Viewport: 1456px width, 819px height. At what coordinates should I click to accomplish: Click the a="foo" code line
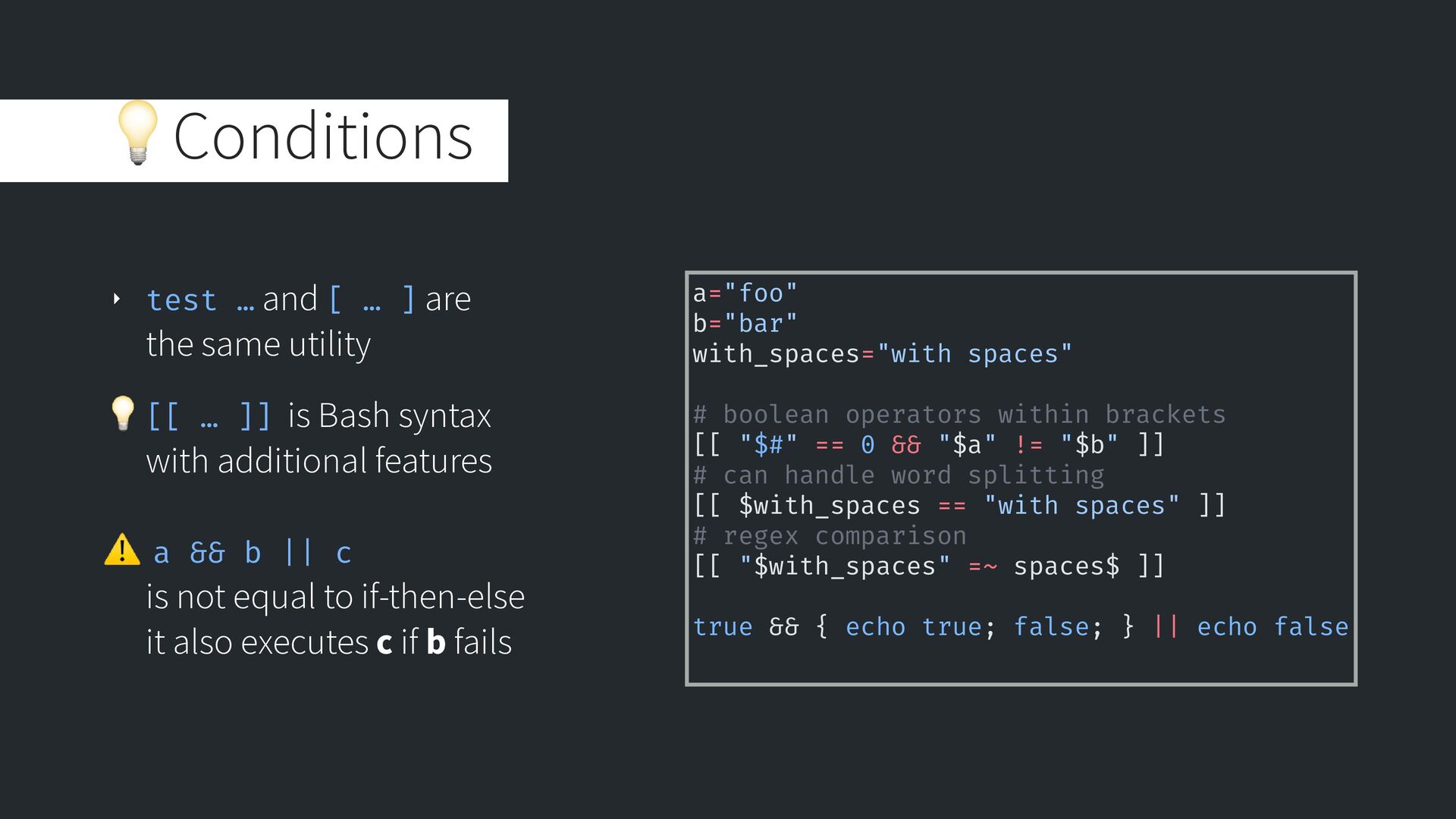745,293
